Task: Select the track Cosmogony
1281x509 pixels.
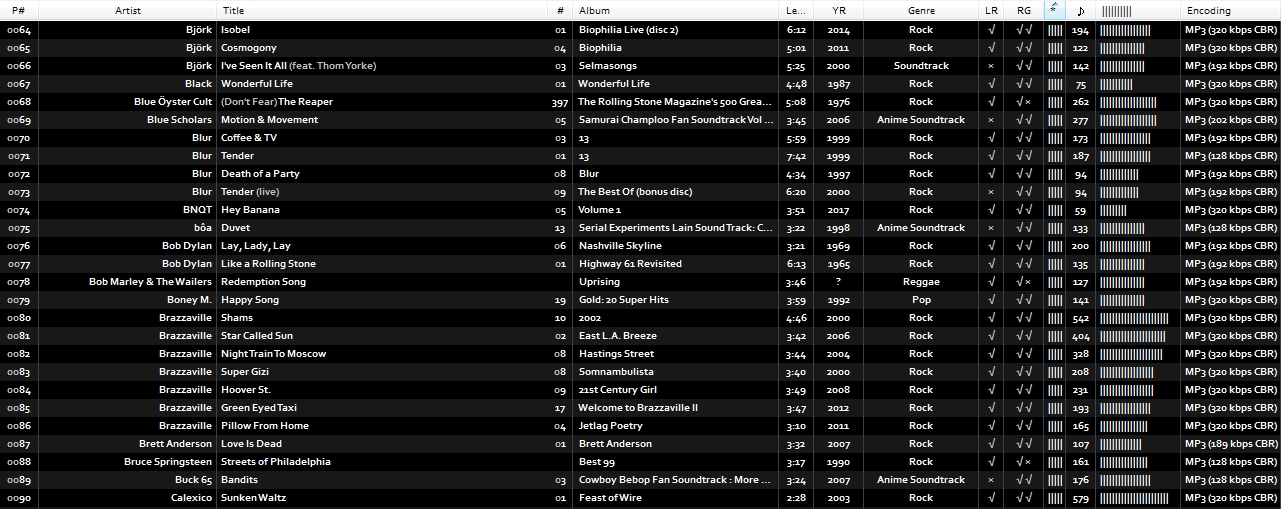Action: (x=249, y=48)
